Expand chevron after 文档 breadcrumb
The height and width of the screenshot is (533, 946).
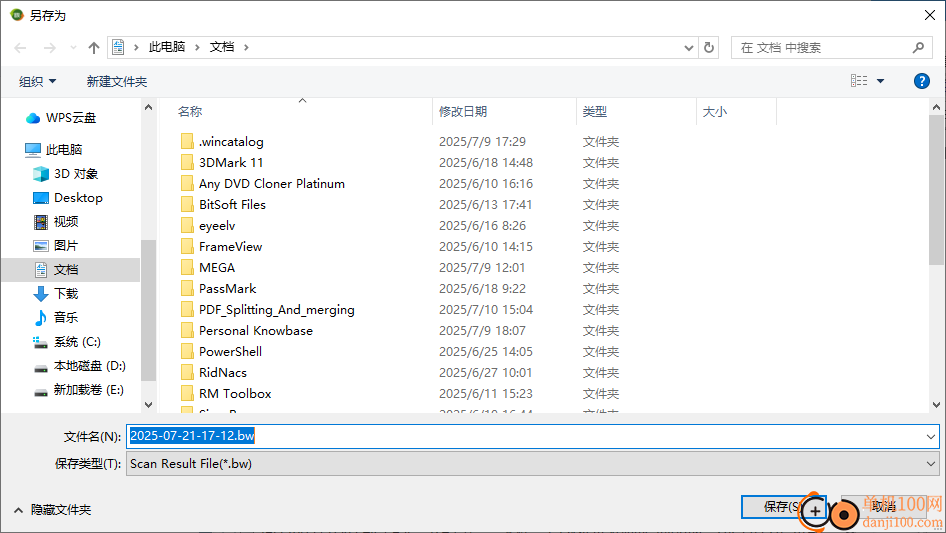tap(246, 47)
